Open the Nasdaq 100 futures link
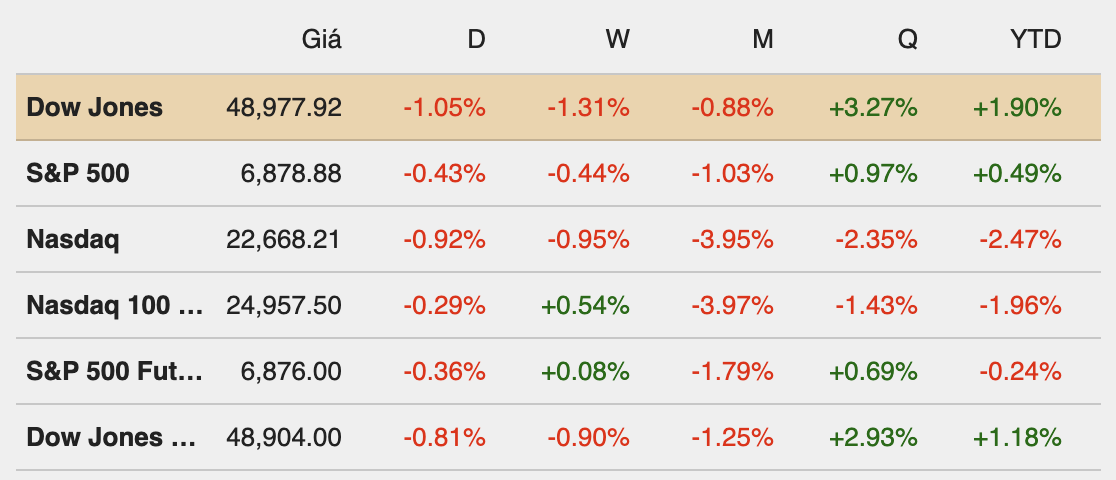1116x480 pixels. (x=114, y=305)
